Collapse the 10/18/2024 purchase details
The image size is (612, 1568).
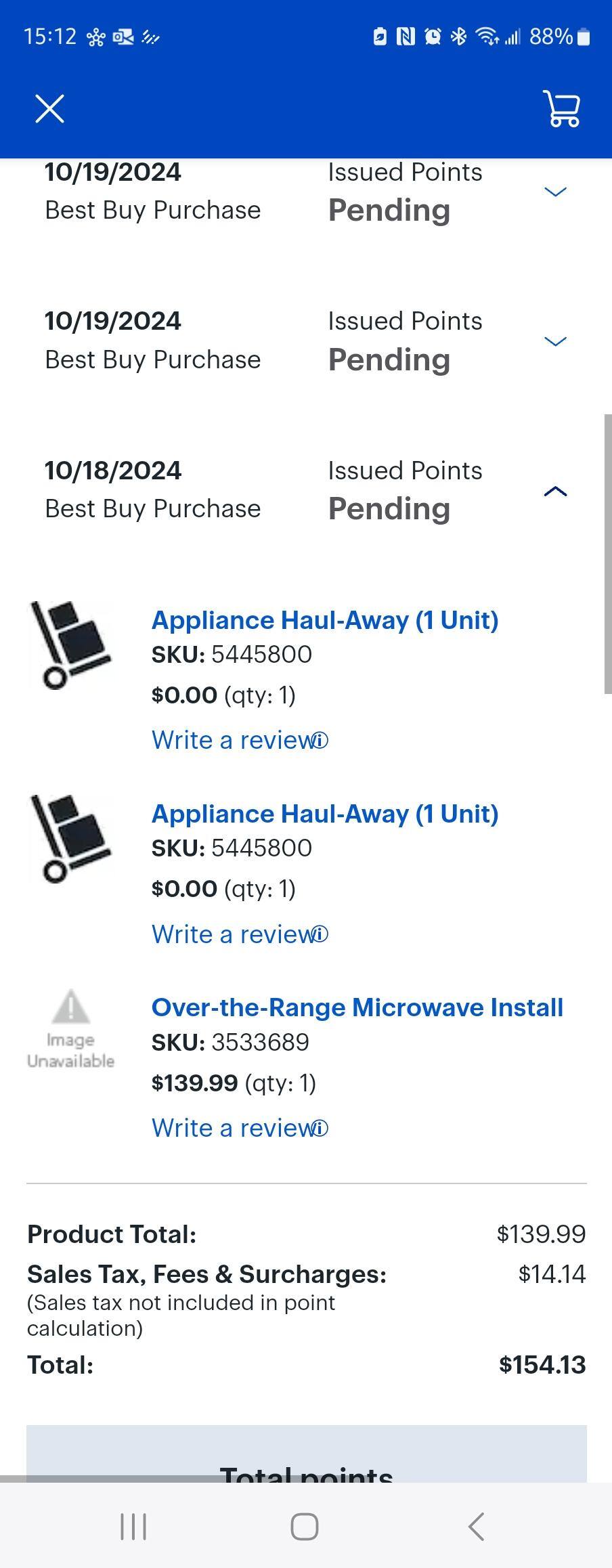point(555,491)
